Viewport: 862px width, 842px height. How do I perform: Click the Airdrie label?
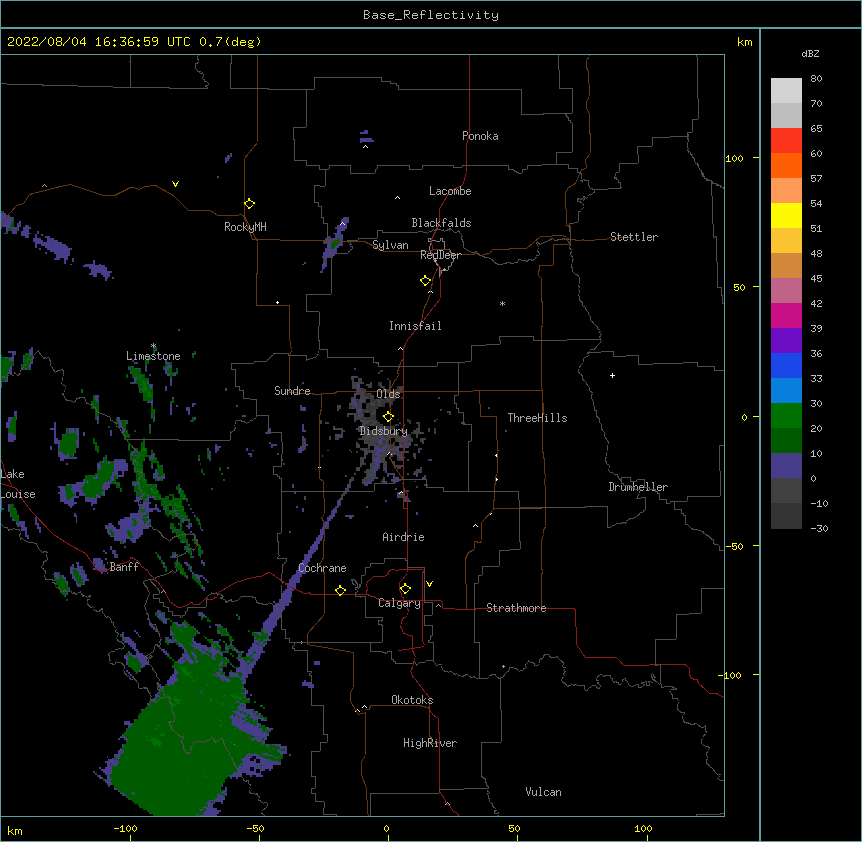click(x=404, y=537)
